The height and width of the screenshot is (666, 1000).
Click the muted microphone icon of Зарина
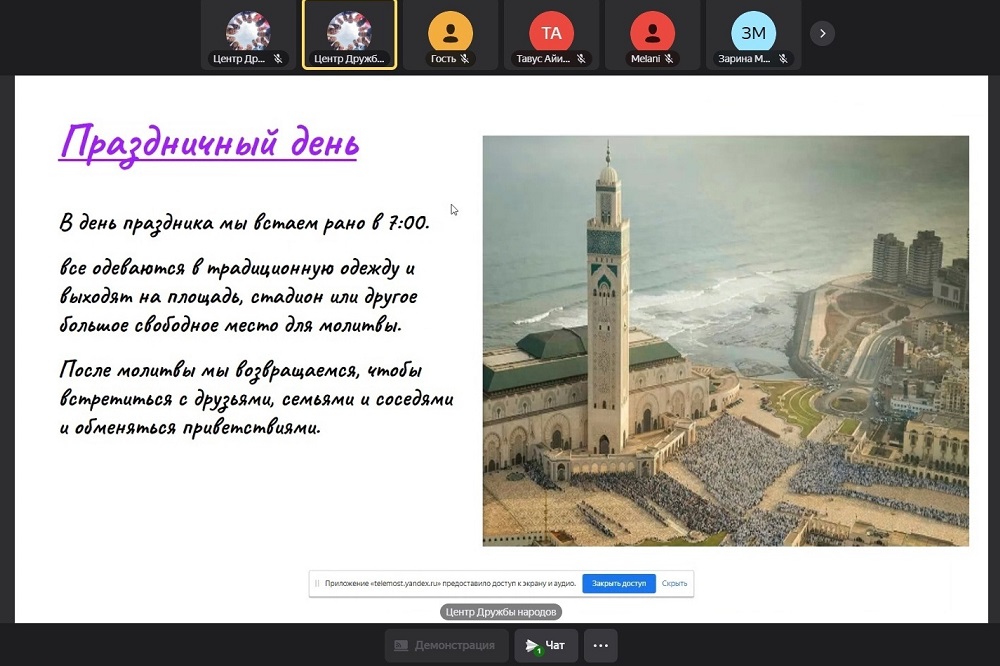(x=784, y=59)
